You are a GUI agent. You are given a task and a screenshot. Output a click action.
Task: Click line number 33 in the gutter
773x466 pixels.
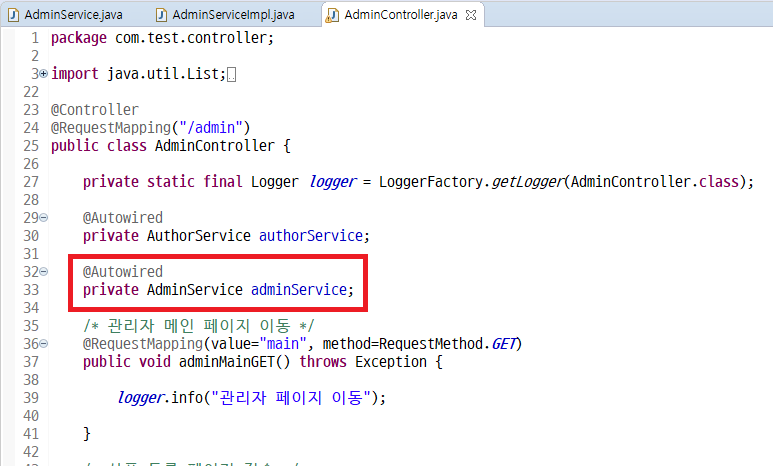pyautogui.click(x=31, y=290)
